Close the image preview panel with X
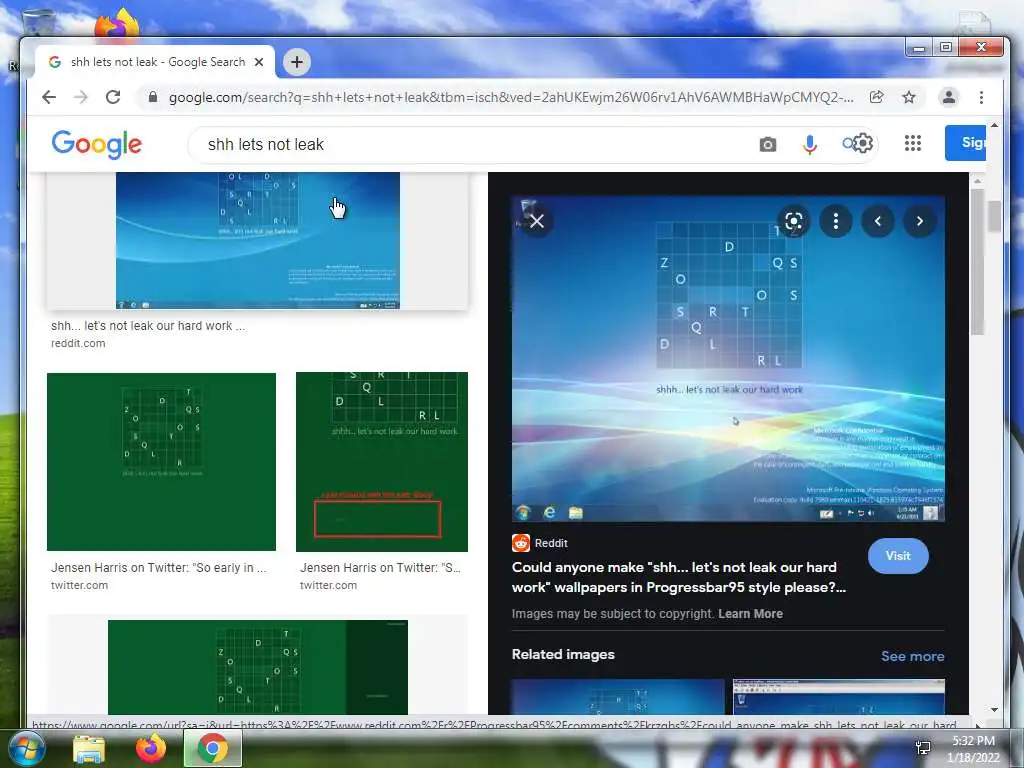This screenshot has height=768, width=1024. click(x=537, y=221)
